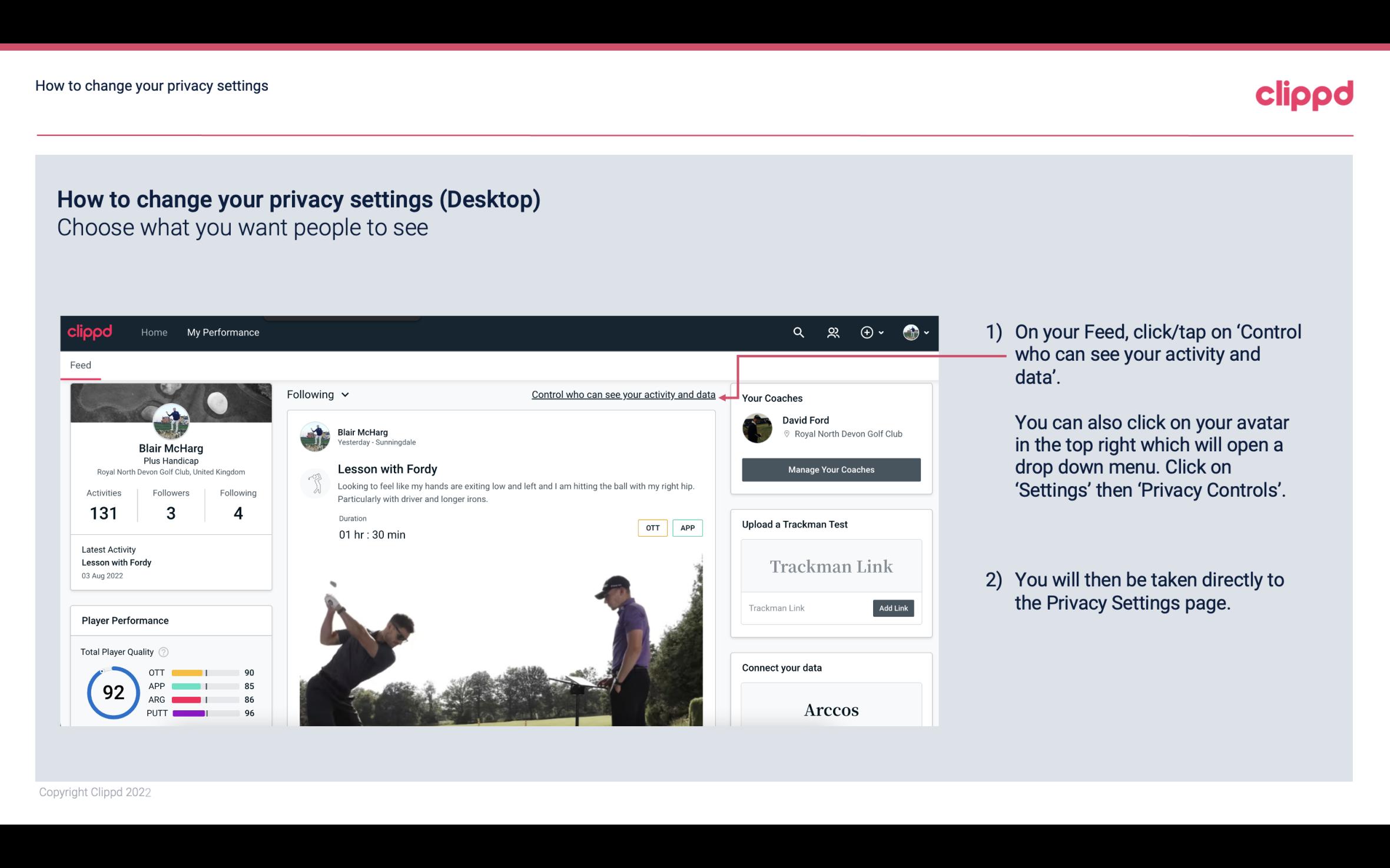Click the people/followers icon in navigation
Viewport: 1390px width, 868px height.
(833, 332)
